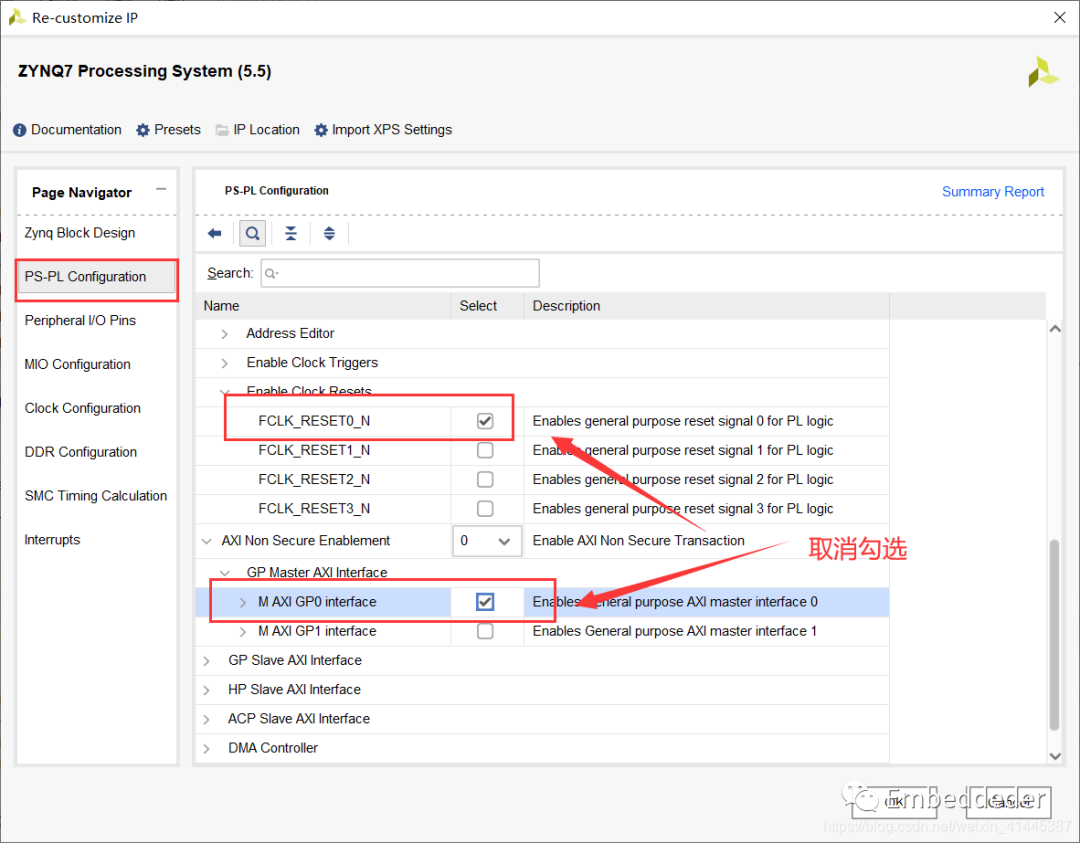This screenshot has width=1080, height=843.
Task: Check M AXI GP1 interface checkbox
Action: click(485, 631)
